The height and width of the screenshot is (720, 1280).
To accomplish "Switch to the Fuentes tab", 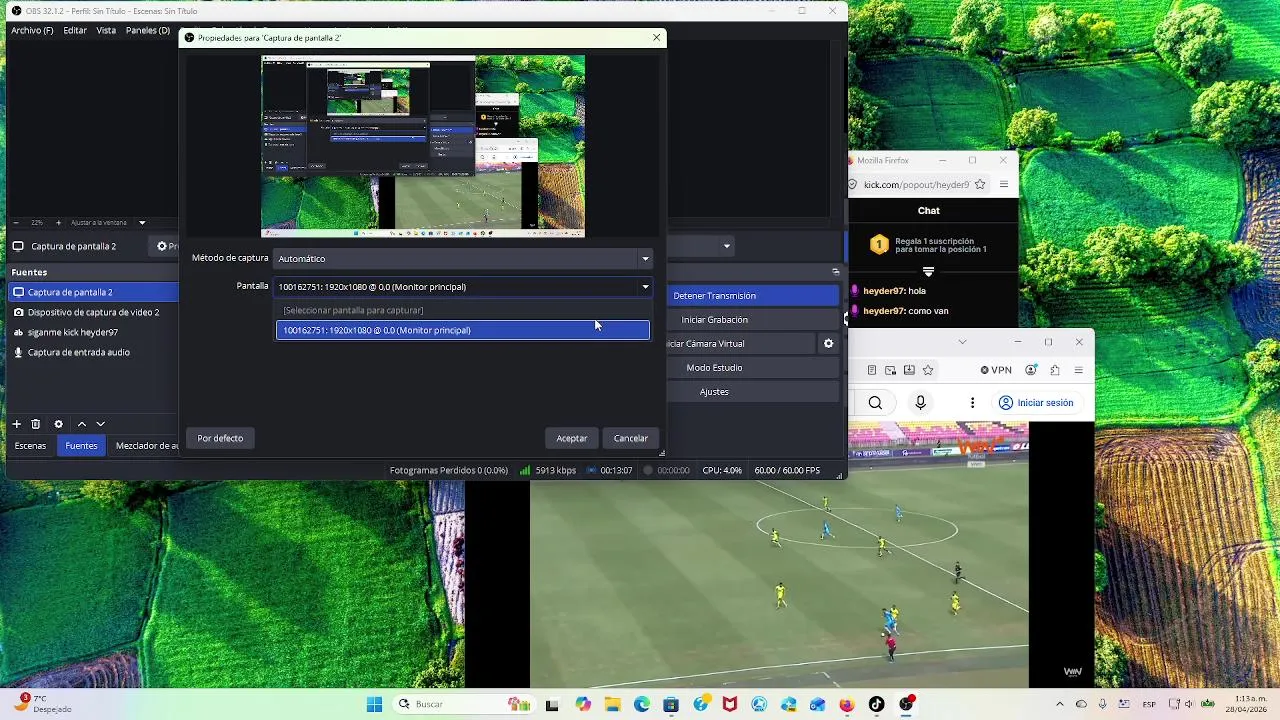I will click(x=81, y=446).
